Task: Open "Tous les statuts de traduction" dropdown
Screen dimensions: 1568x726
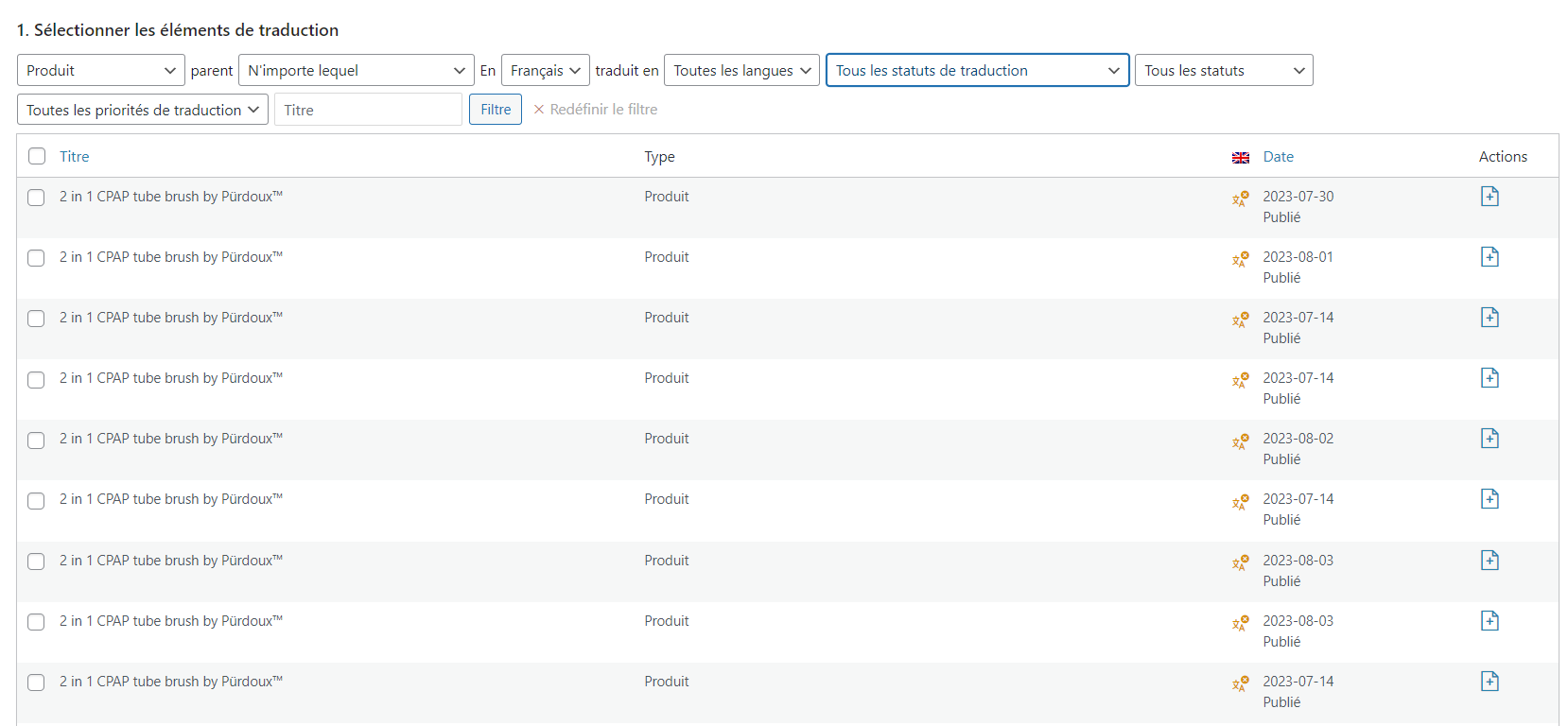Action: 978,70
